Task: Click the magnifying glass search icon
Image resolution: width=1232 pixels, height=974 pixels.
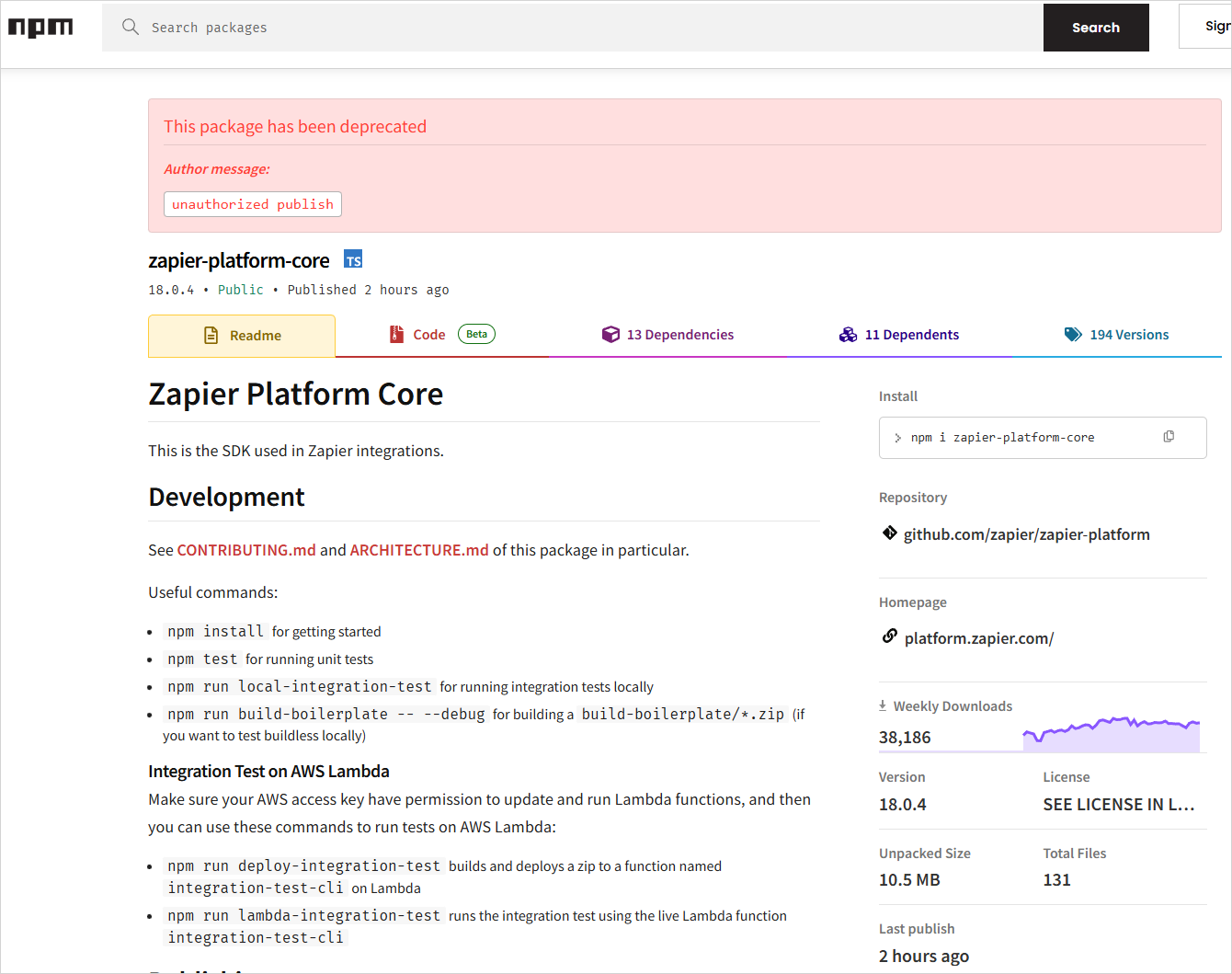Action: coord(130,27)
